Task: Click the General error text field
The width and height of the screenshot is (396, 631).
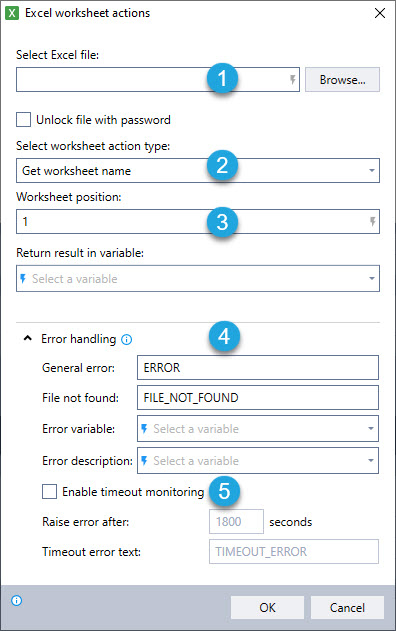Action: point(258,367)
